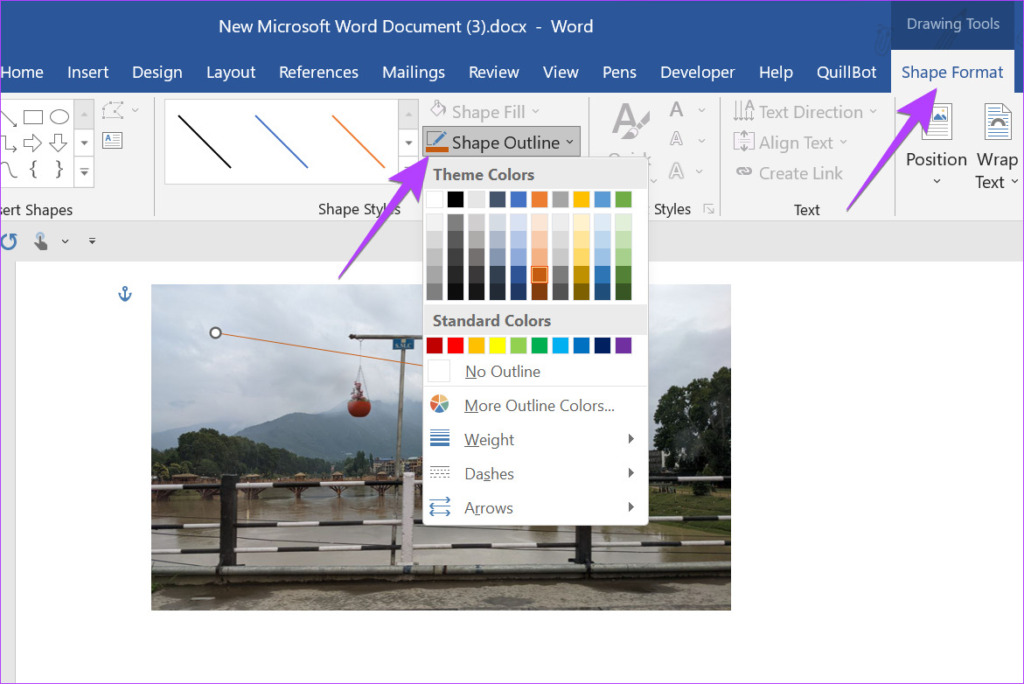Image resolution: width=1024 pixels, height=684 pixels.
Task: Click the Shape Outline button
Action: (500, 142)
